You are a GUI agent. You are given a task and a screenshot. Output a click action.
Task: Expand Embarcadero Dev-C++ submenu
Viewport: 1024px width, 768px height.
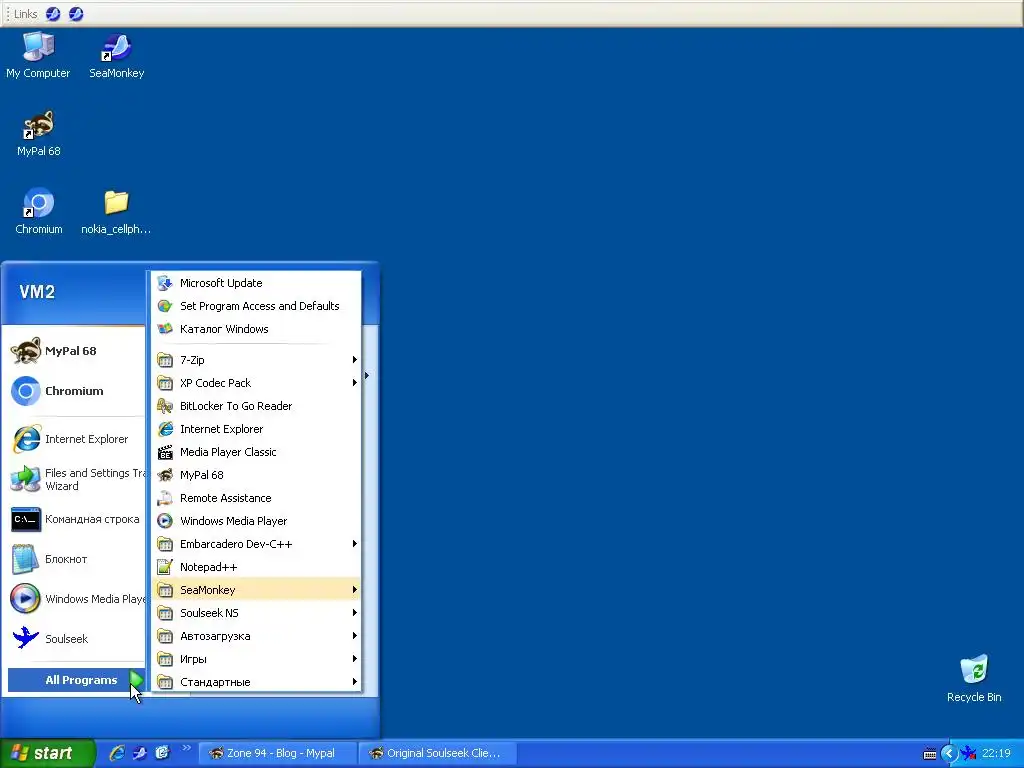point(257,544)
